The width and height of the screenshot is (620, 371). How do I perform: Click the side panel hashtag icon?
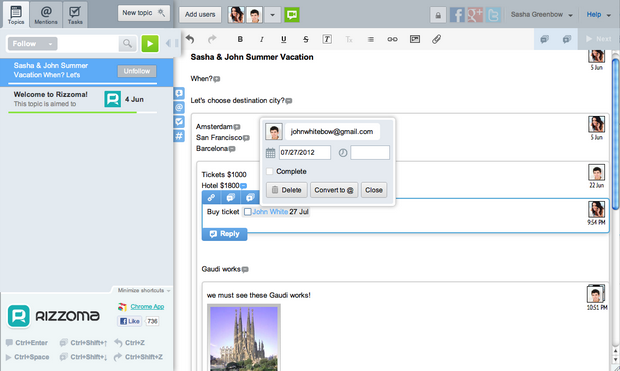[x=179, y=136]
